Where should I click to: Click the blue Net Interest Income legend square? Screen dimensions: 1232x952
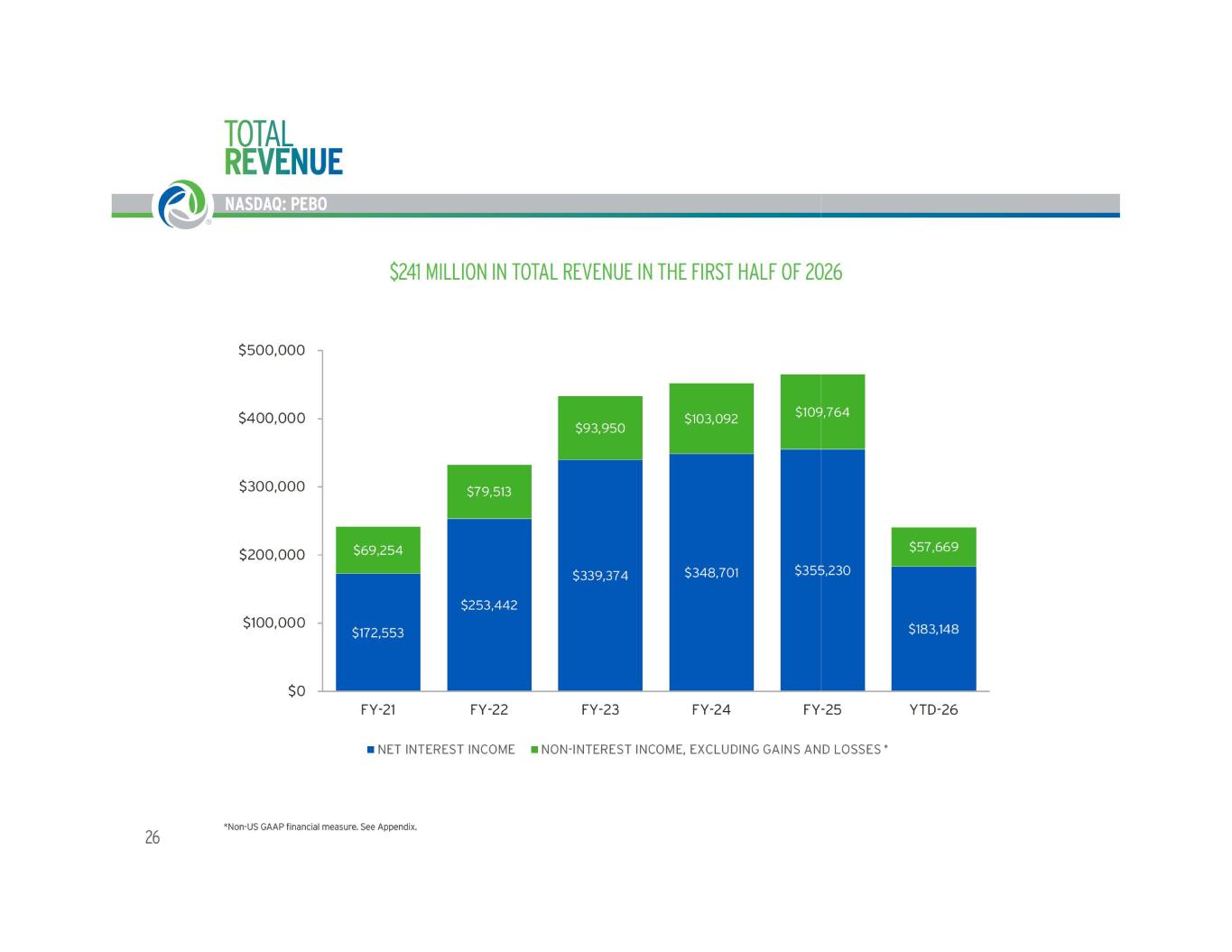point(370,749)
